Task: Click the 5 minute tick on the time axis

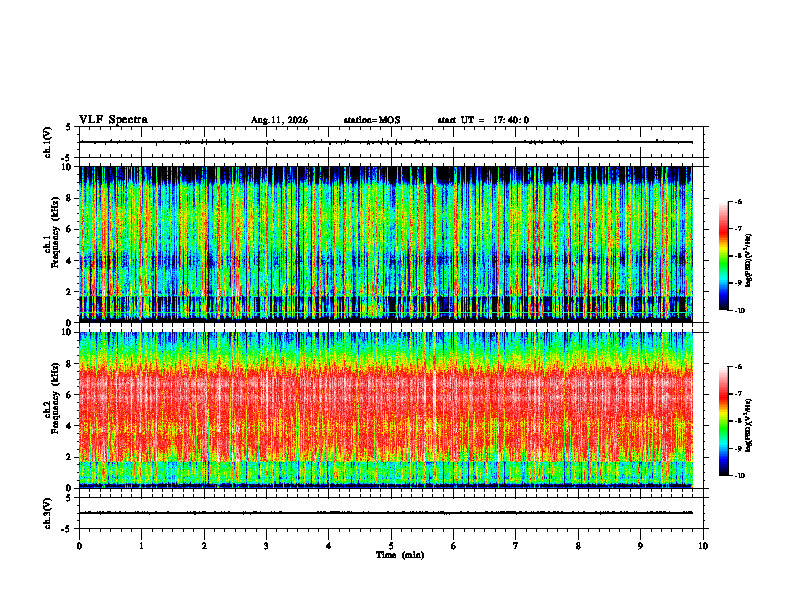Action: coord(391,546)
